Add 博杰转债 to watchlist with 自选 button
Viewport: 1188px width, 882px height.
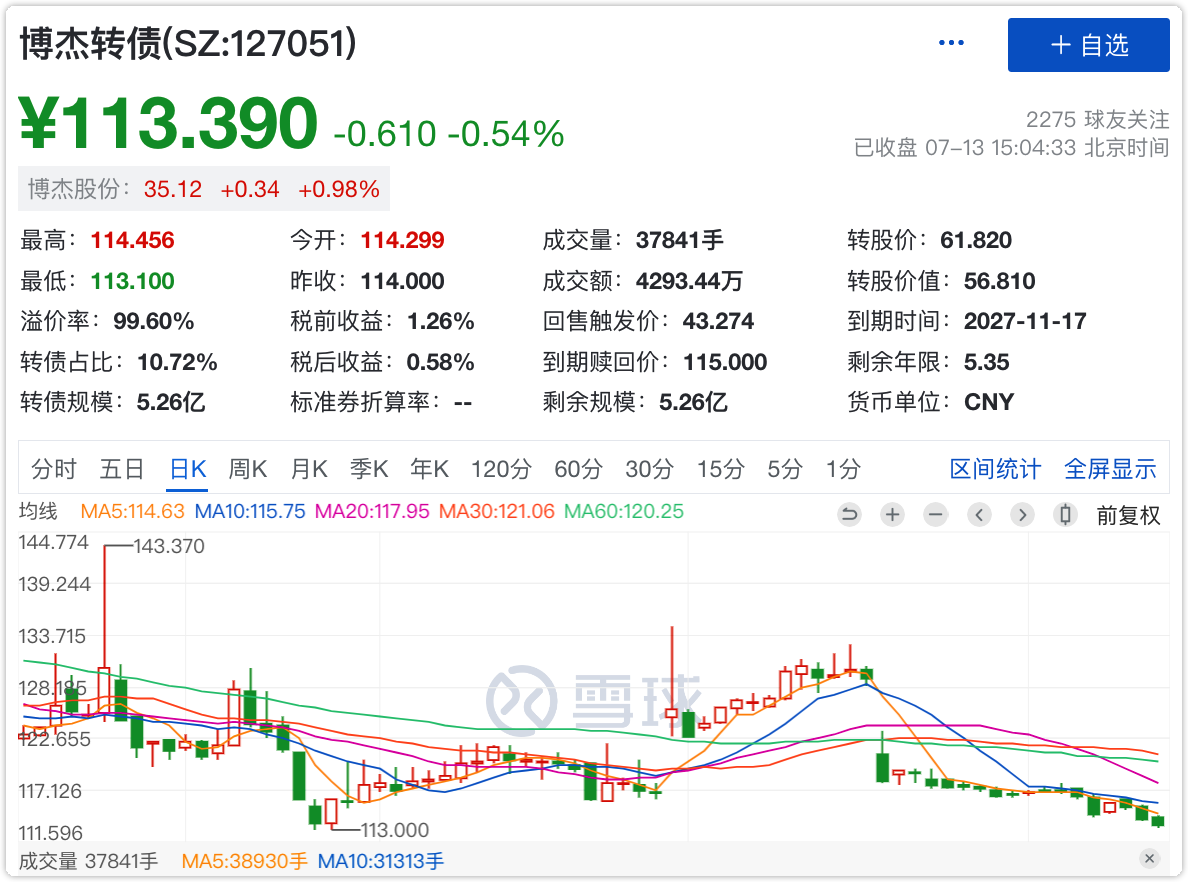click(x=1088, y=45)
